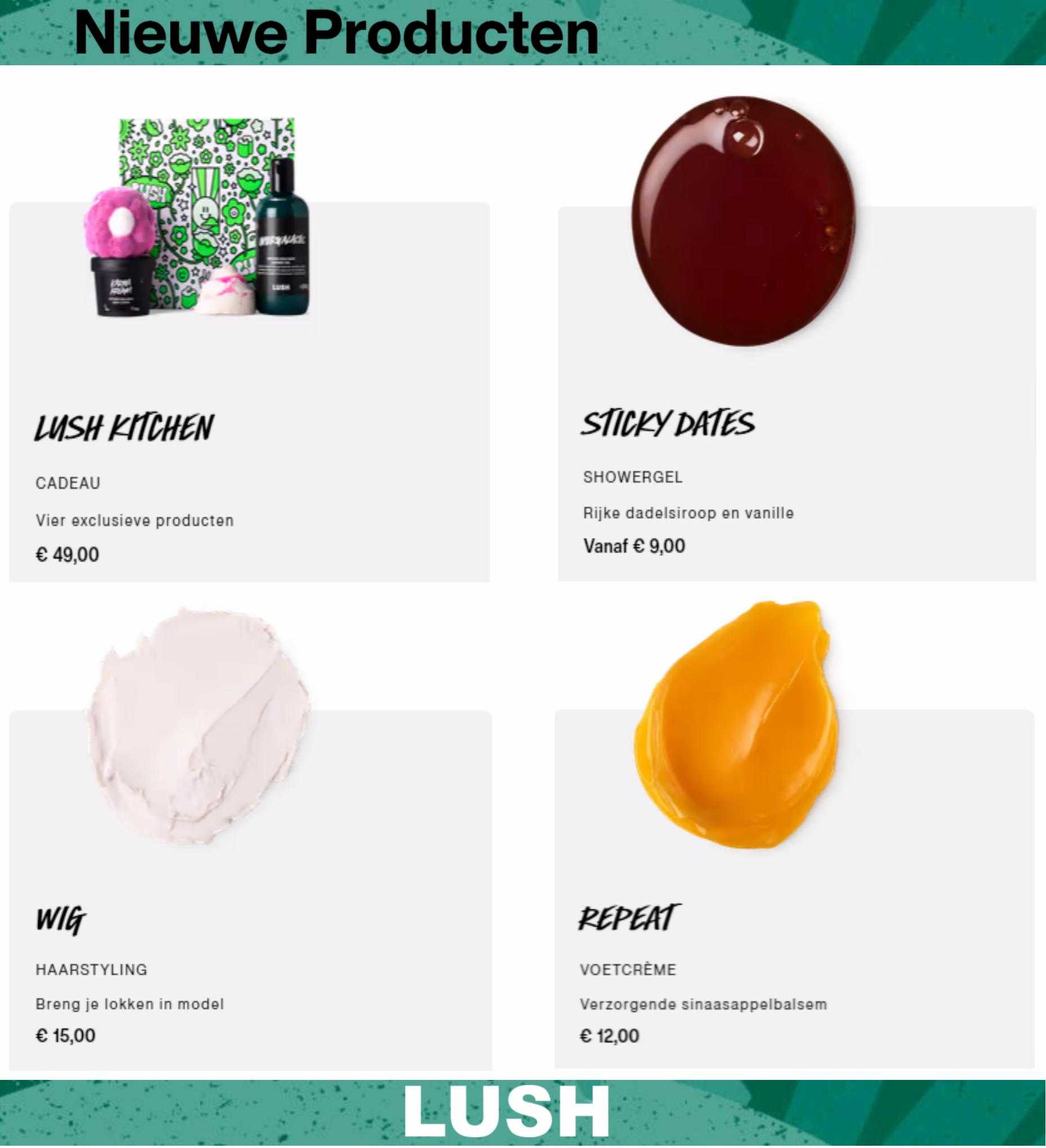
Task: Click the € 12,00 price
Action: [x=609, y=1036]
